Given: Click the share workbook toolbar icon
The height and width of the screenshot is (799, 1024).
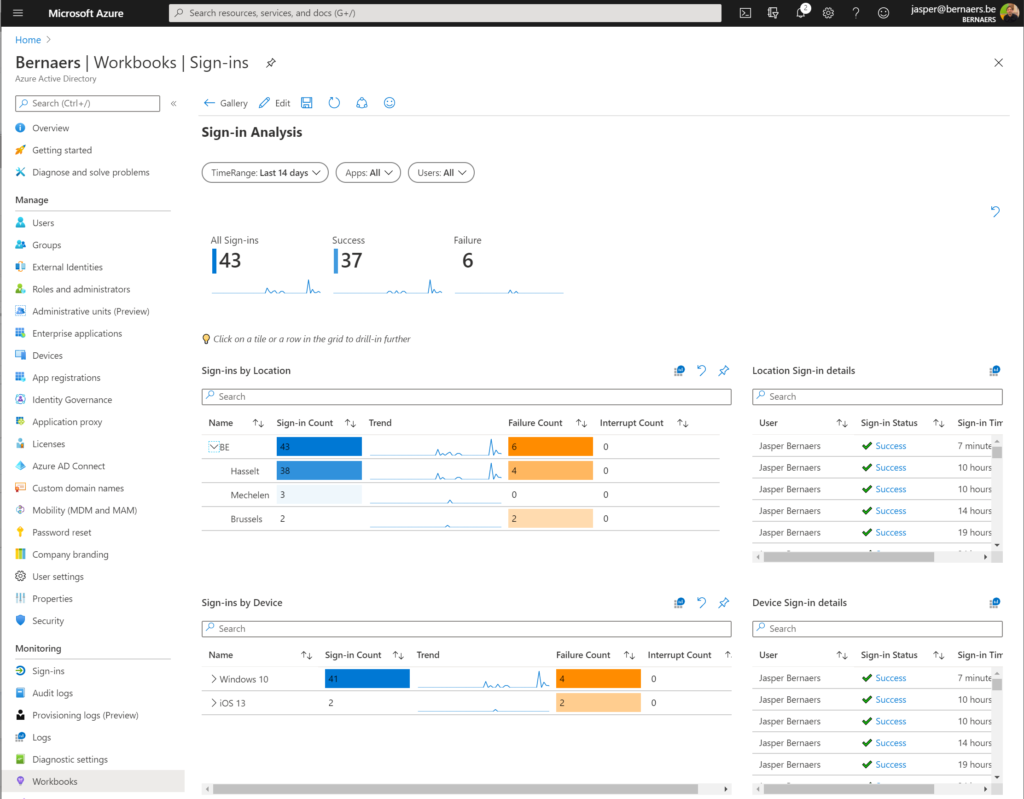Looking at the screenshot, I should click(362, 103).
